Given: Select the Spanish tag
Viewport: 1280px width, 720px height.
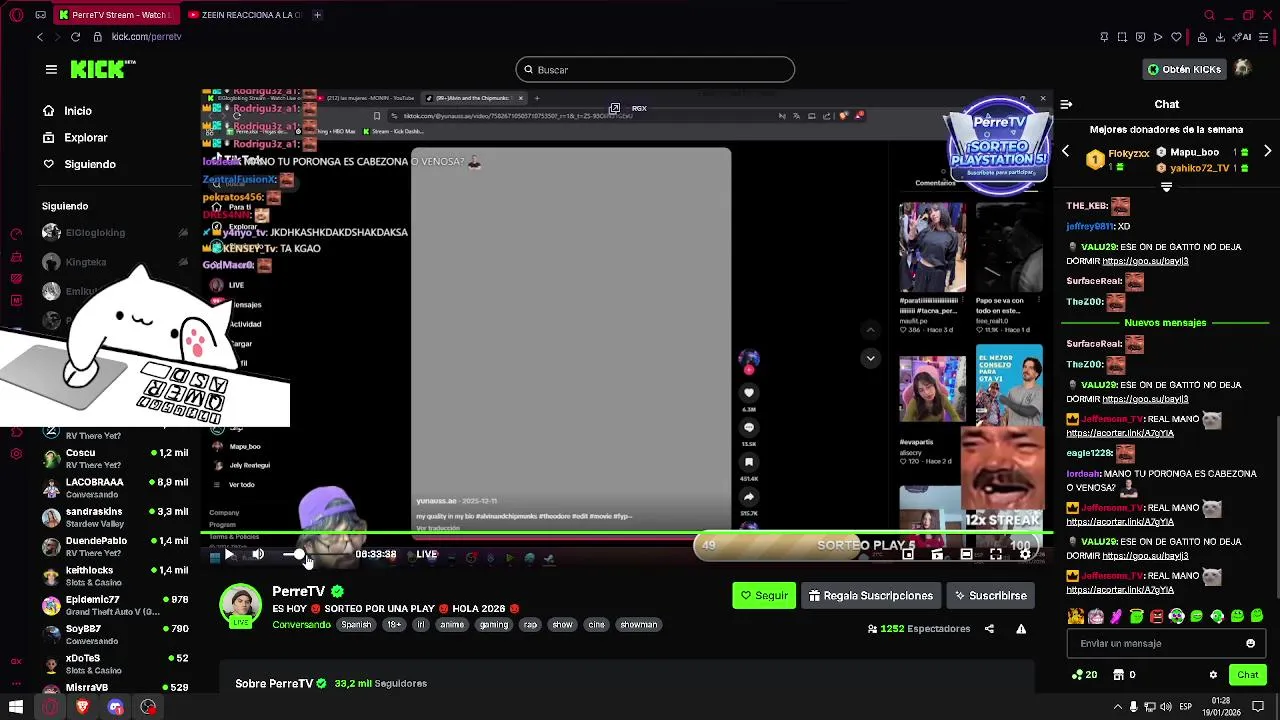Looking at the screenshot, I should (356, 625).
